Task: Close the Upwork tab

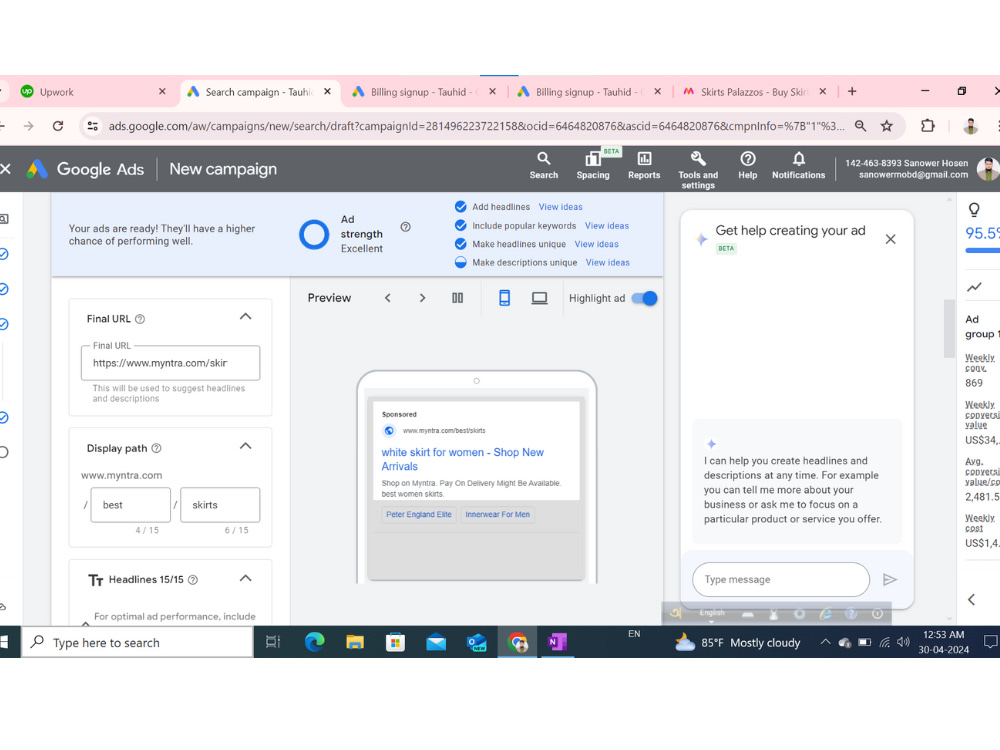Action: coord(162,91)
